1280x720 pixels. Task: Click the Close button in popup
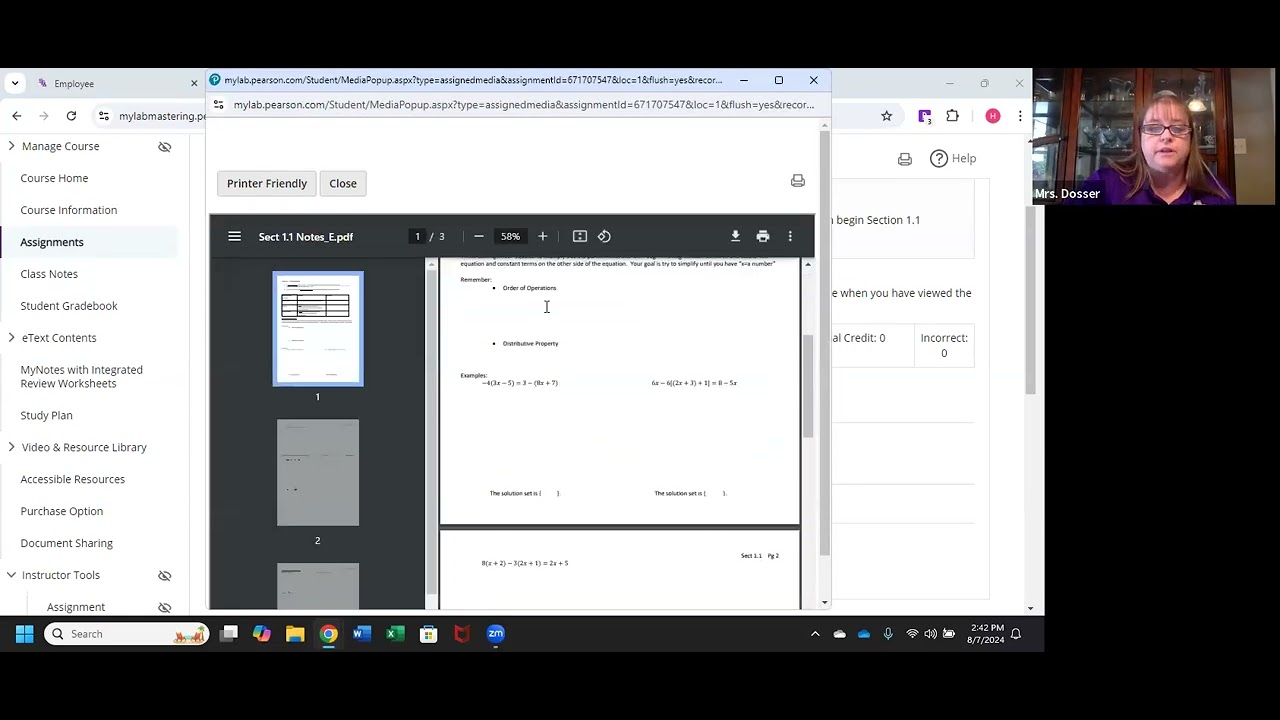pos(343,183)
